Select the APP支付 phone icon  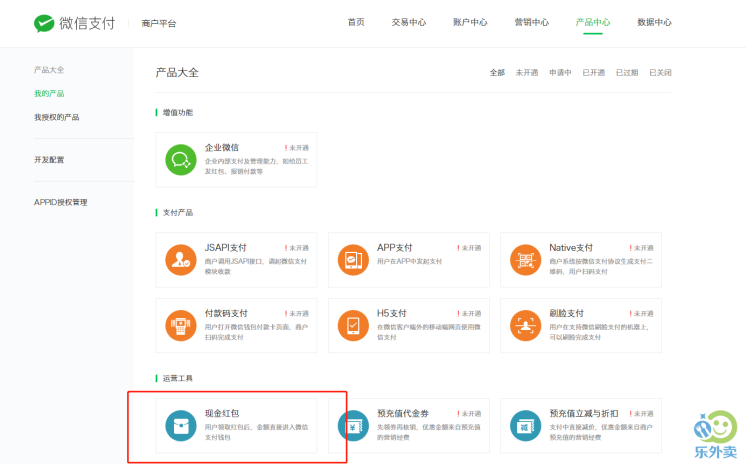coord(353,260)
